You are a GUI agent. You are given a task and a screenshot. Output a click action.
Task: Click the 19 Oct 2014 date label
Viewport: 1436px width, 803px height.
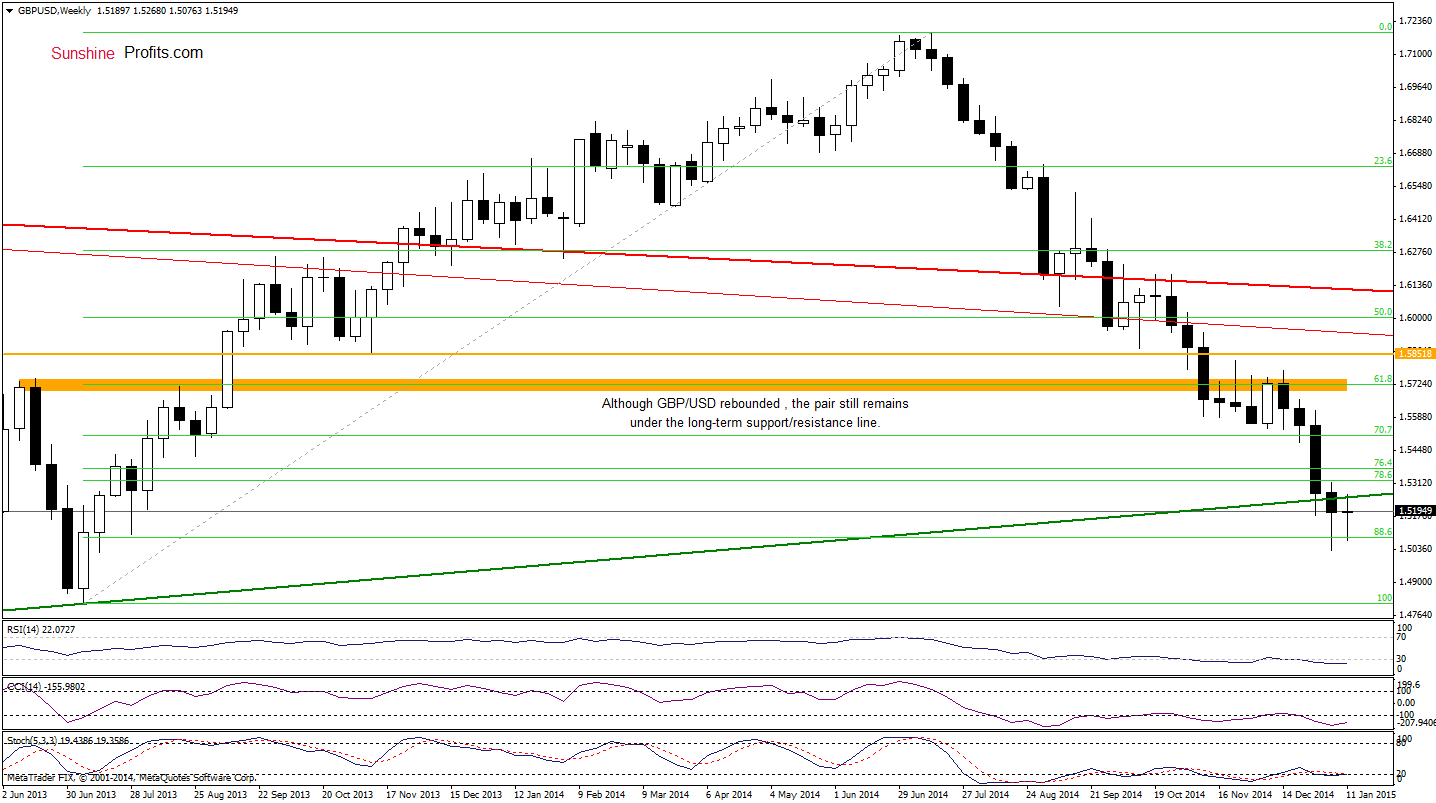pyautogui.click(x=1181, y=795)
